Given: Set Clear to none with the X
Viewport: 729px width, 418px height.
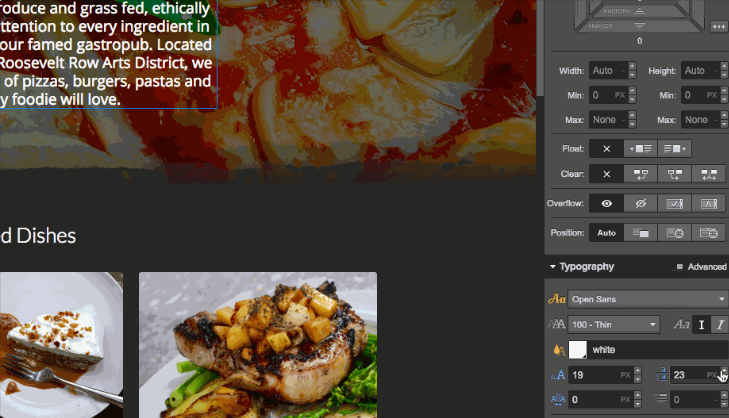Looking at the screenshot, I should click(606, 174).
